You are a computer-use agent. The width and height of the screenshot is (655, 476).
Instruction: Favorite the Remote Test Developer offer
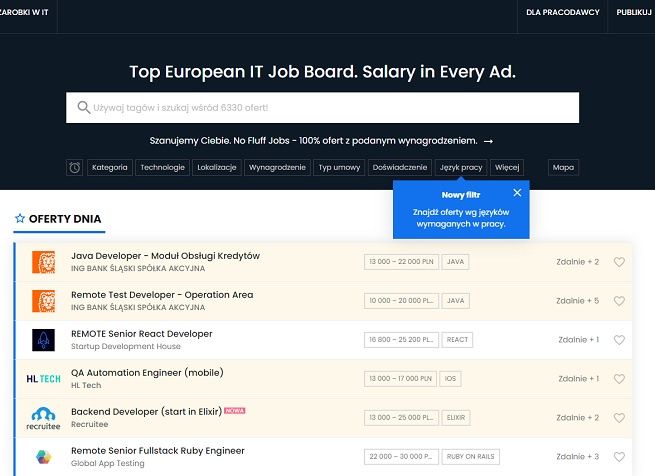[619, 301]
